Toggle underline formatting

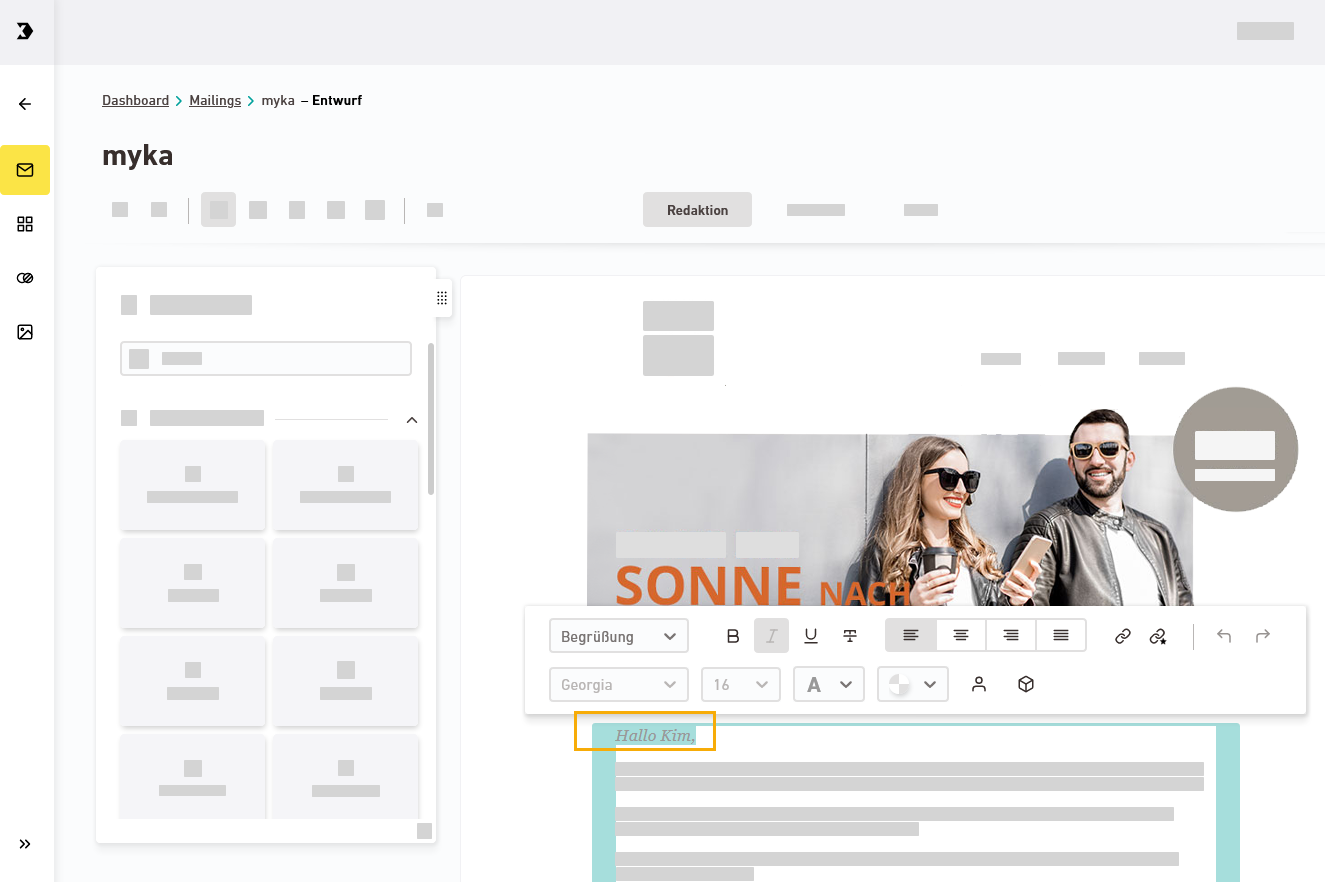pos(811,636)
